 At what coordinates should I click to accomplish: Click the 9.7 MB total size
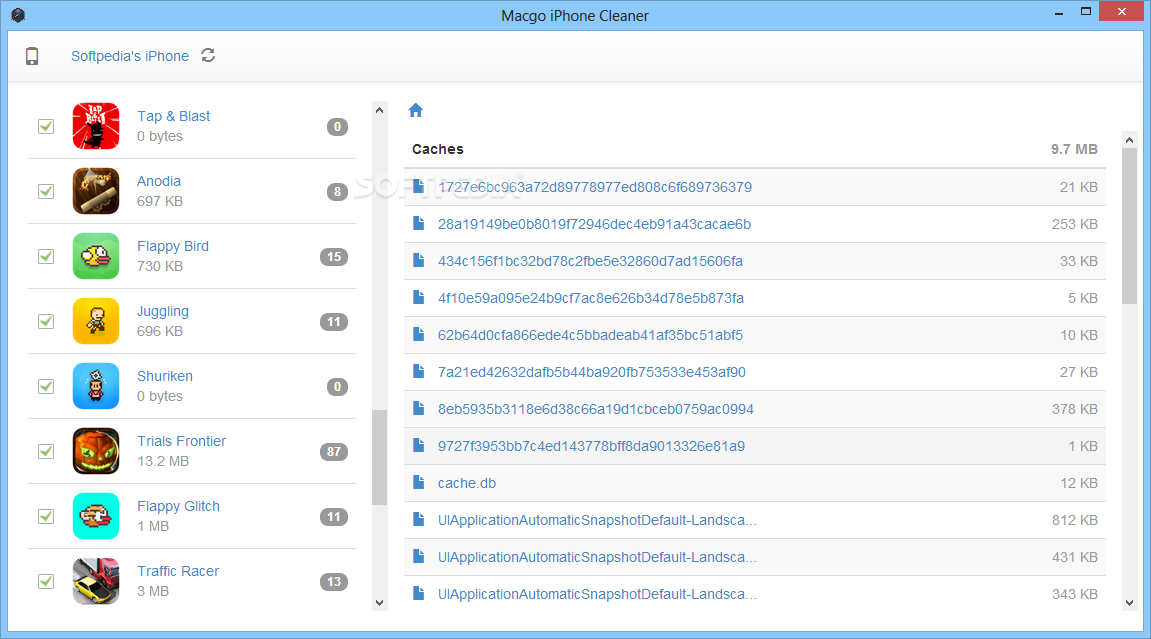pyautogui.click(x=1074, y=149)
